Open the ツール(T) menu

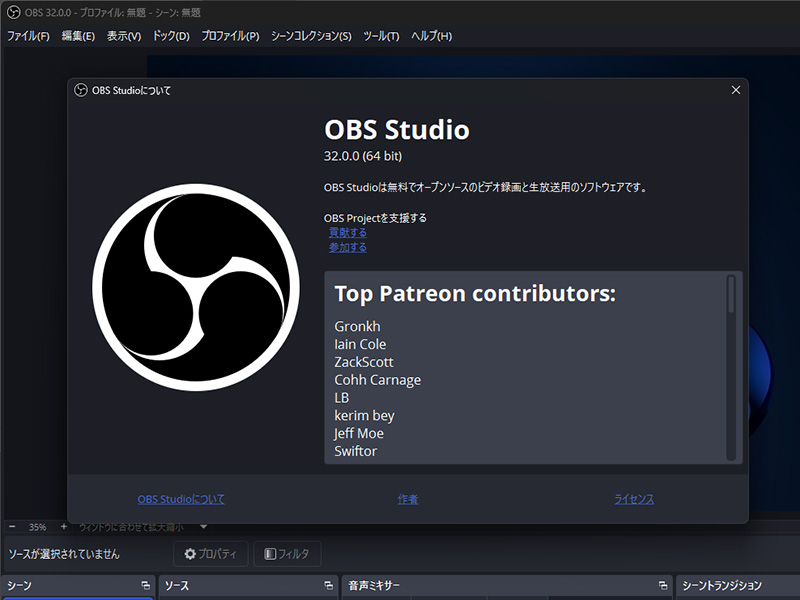coord(381,36)
